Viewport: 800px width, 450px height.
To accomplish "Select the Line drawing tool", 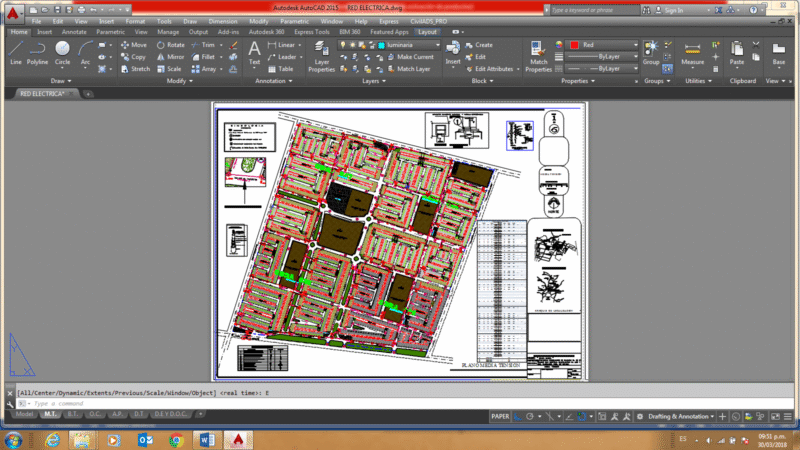I will pos(15,53).
